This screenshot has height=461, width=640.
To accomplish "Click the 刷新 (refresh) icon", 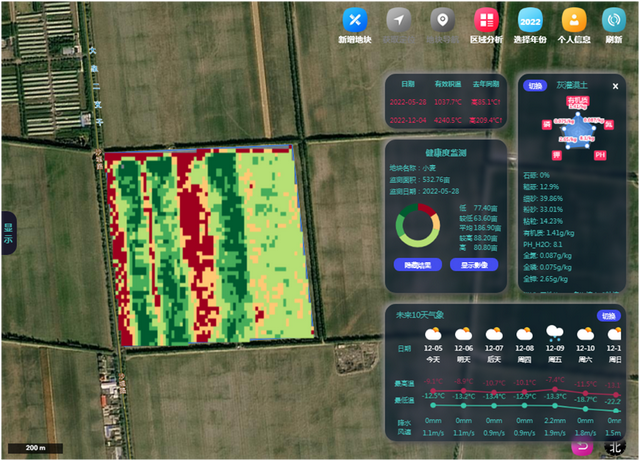I will (x=614, y=20).
